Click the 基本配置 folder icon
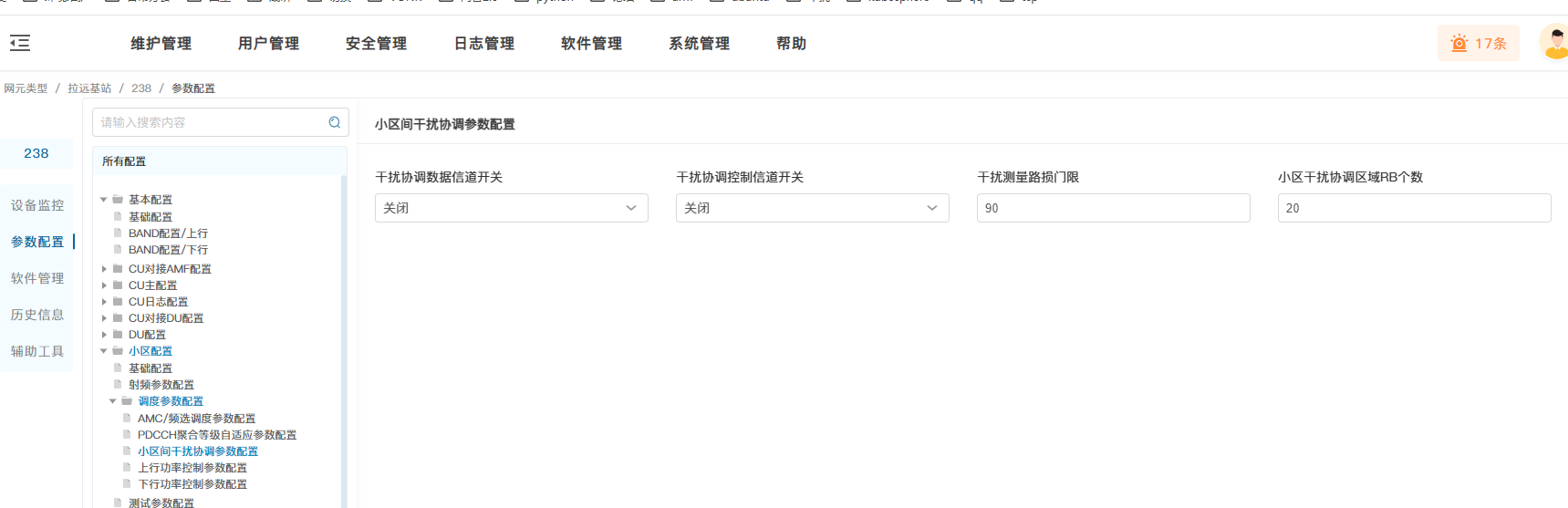 click(x=118, y=200)
